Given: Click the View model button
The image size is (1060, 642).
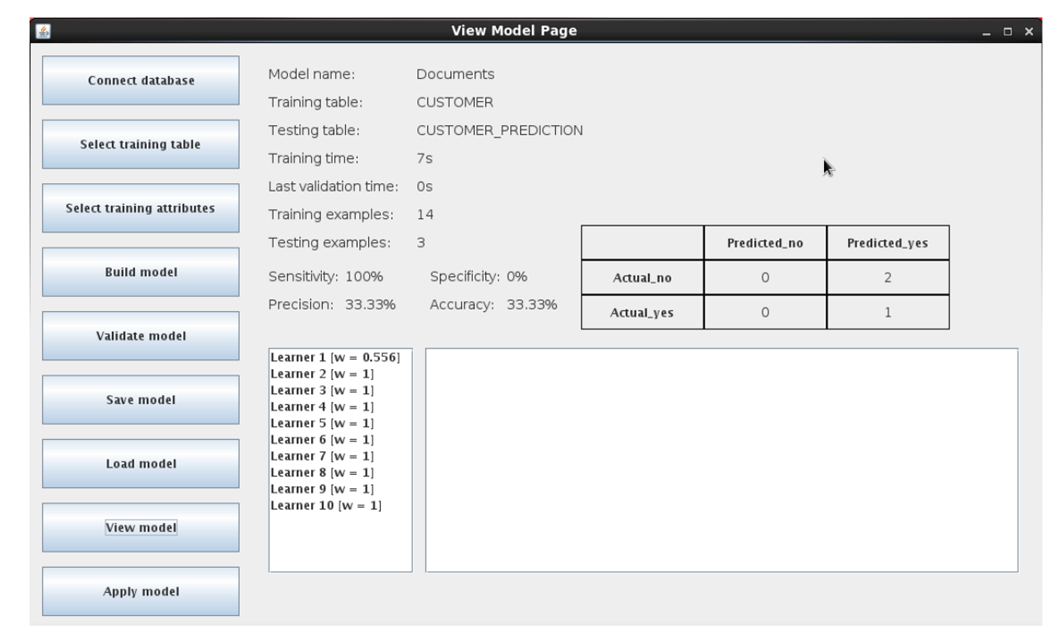Looking at the screenshot, I should 140,528.
